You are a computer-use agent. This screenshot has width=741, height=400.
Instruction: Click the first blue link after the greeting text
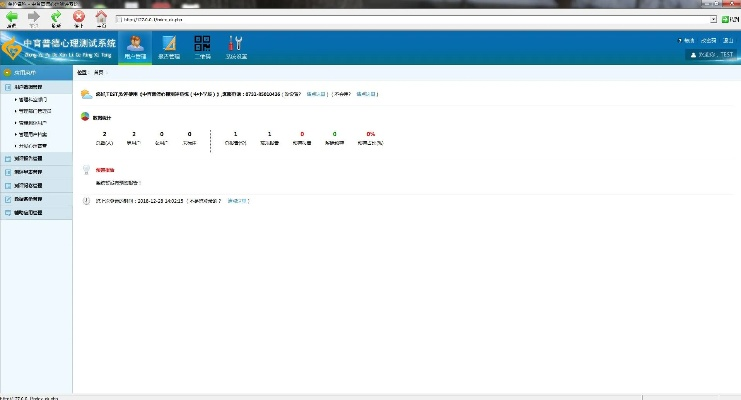315,93
